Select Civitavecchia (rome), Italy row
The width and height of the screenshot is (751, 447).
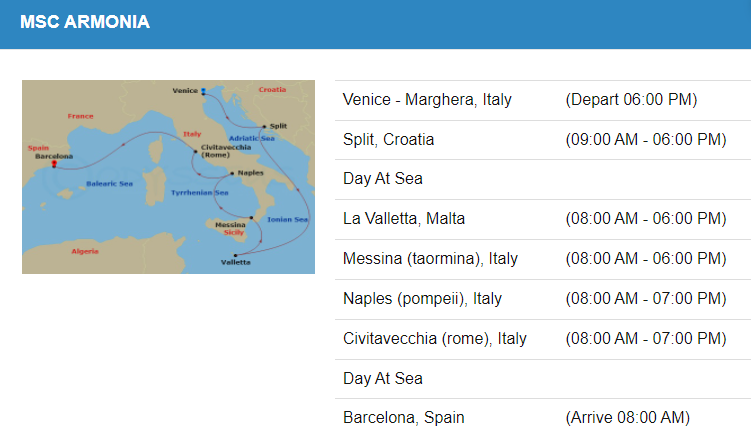click(x=543, y=339)
